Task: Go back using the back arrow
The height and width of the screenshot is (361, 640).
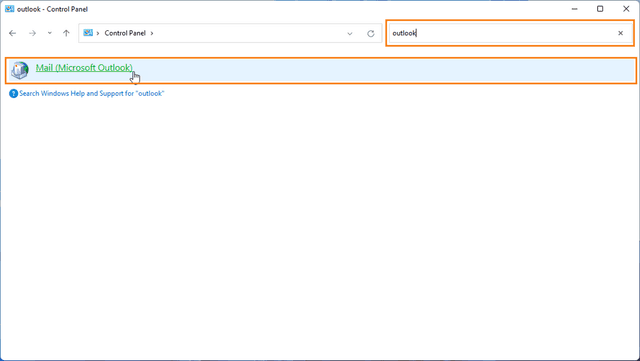Action: coord(13,33)
